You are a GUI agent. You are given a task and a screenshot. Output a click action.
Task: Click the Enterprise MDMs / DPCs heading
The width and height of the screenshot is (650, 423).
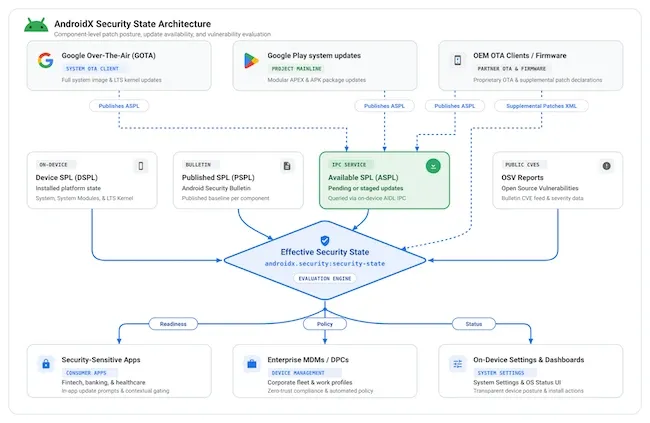[308, 360]
